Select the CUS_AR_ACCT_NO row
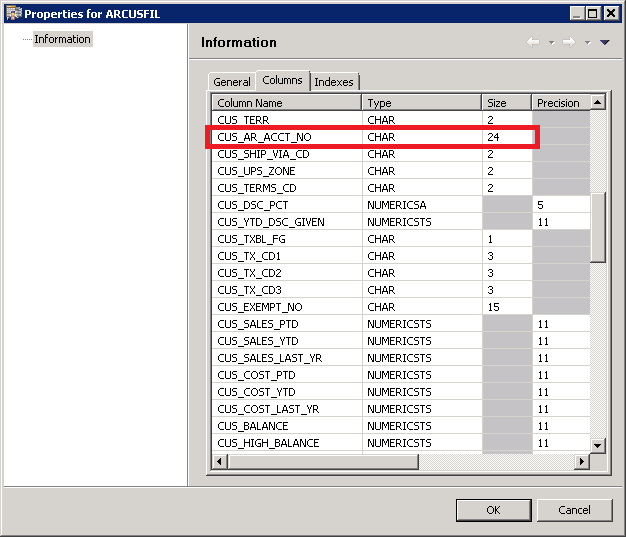 pyautogui.click(x=401, y=137)
